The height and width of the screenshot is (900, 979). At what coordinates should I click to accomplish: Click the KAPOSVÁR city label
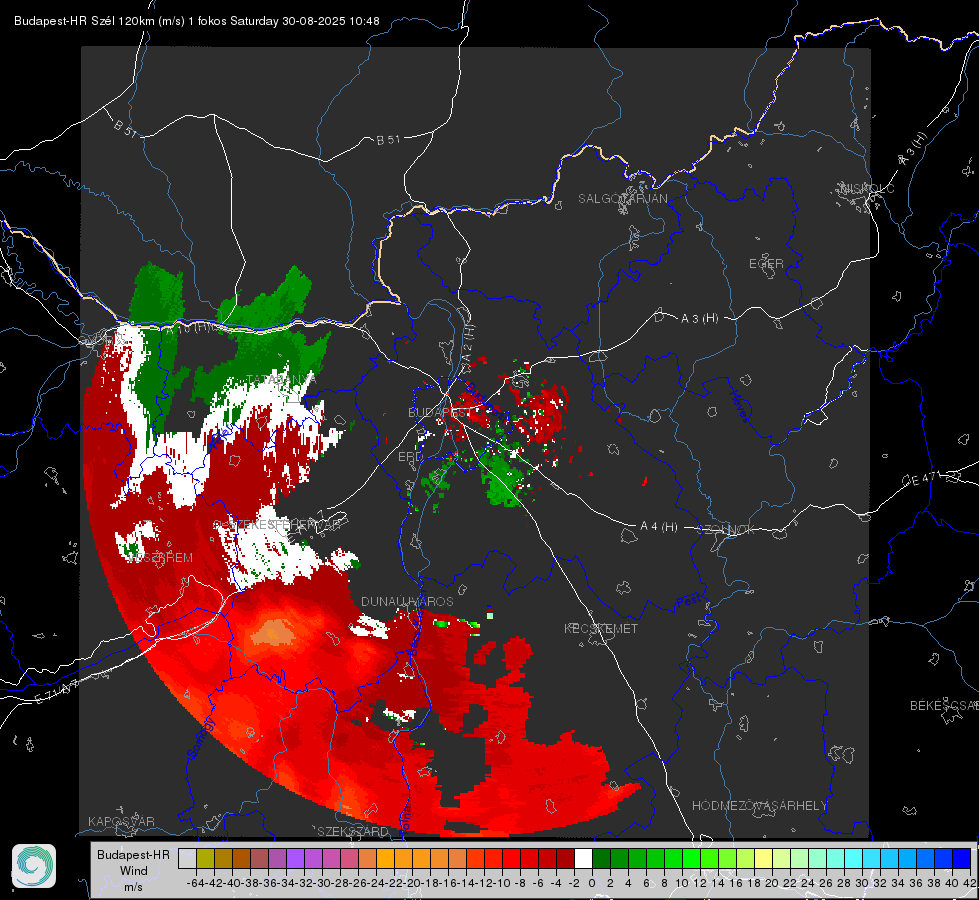[121, 821]
